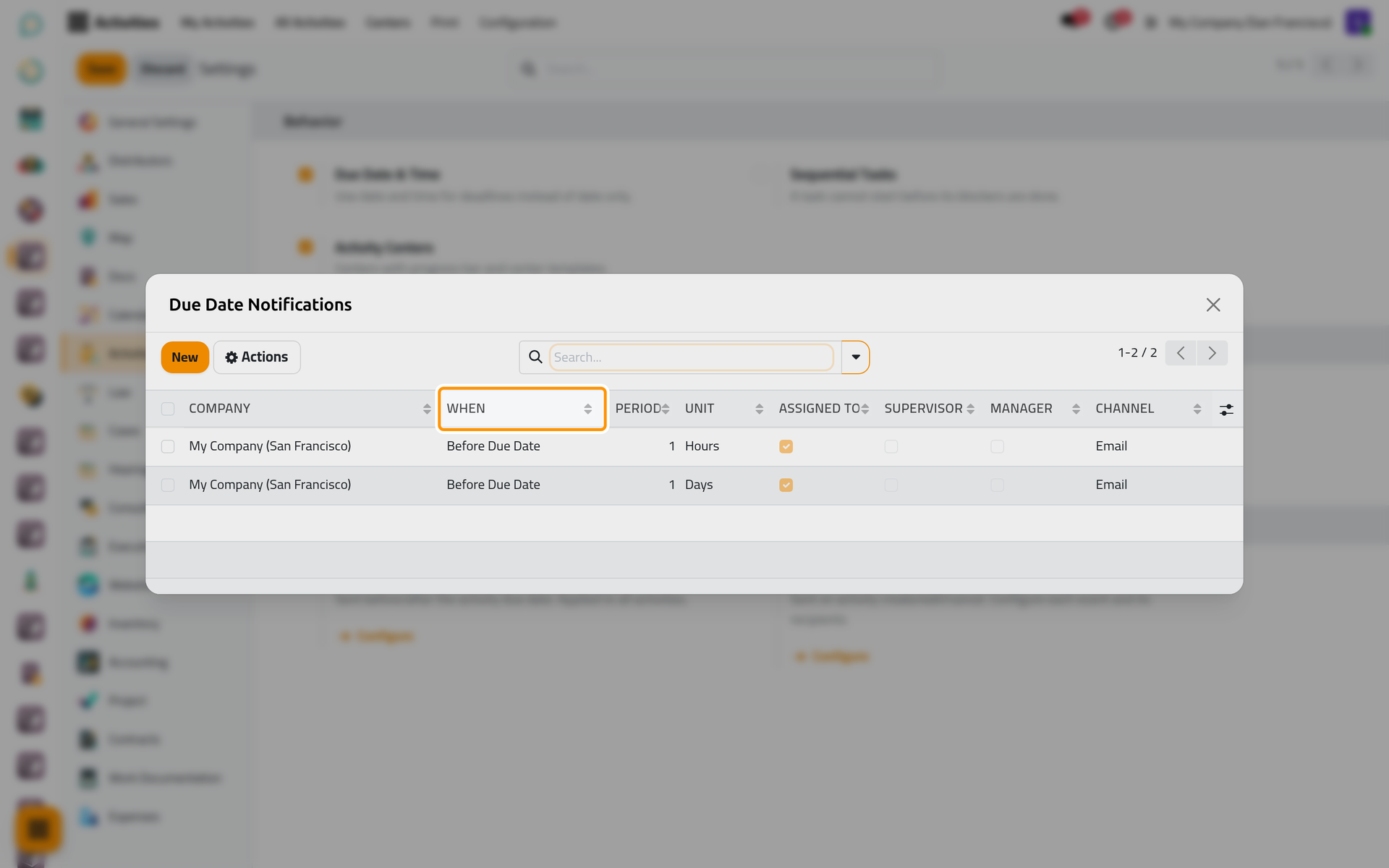Click company name in the Hours row
Image resolution: width=1389 pixels, height=868 pixels.
pos(270,446)
